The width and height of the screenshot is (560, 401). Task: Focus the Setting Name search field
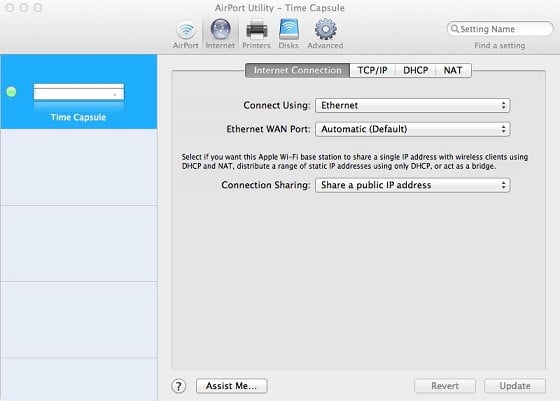click(500, 29)
